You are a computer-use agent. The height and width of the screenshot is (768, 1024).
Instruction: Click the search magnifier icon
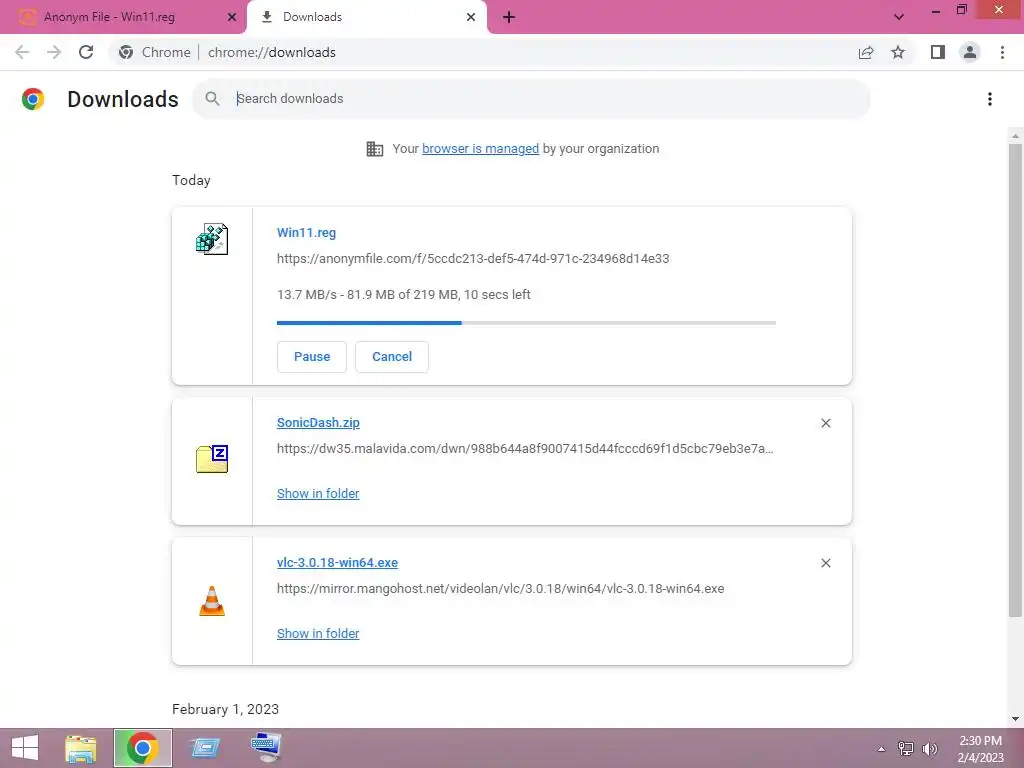[x=212, y=99]
